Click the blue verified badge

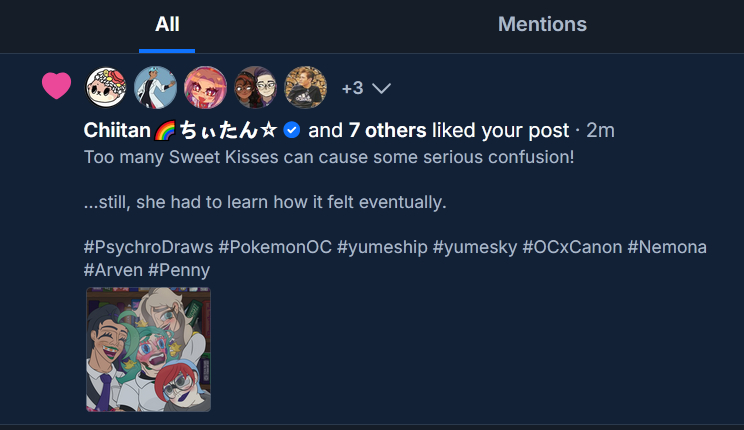click(292, 130)
